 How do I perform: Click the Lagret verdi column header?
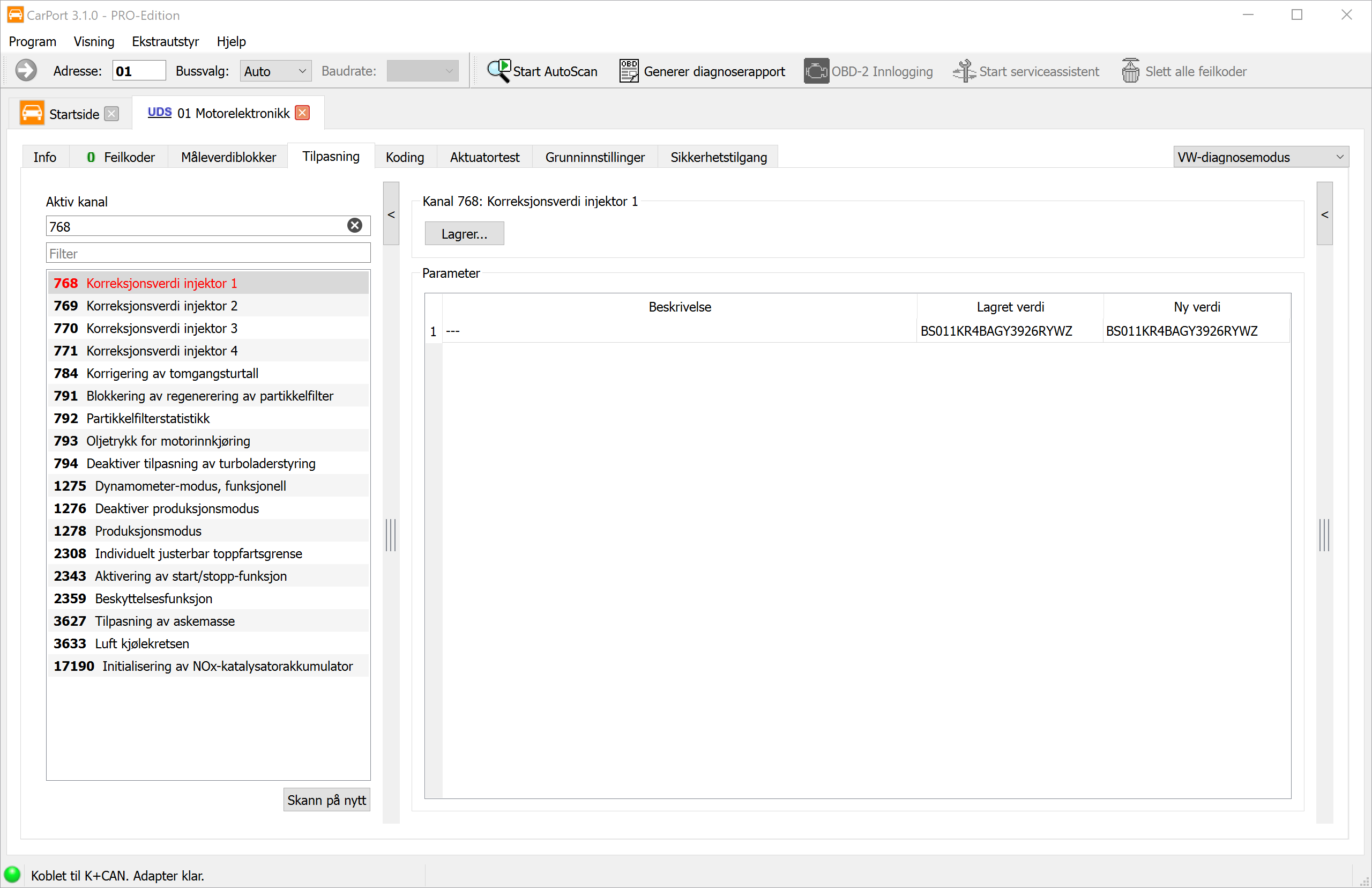coord(1010,307)
